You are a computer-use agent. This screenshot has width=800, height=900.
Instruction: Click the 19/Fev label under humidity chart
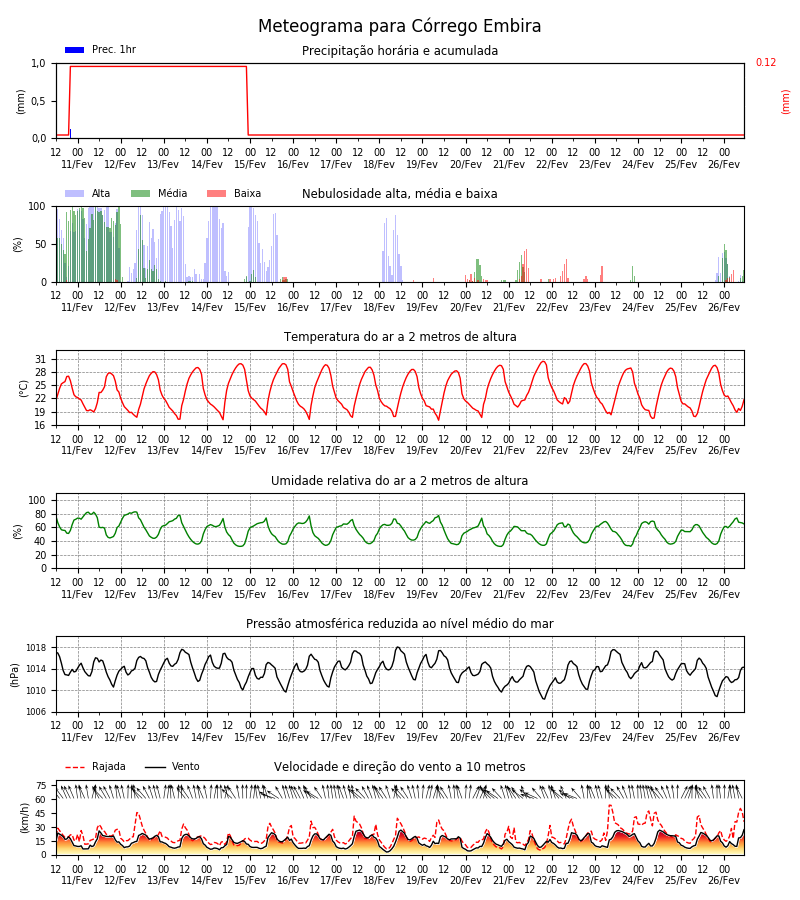(422, 594)
